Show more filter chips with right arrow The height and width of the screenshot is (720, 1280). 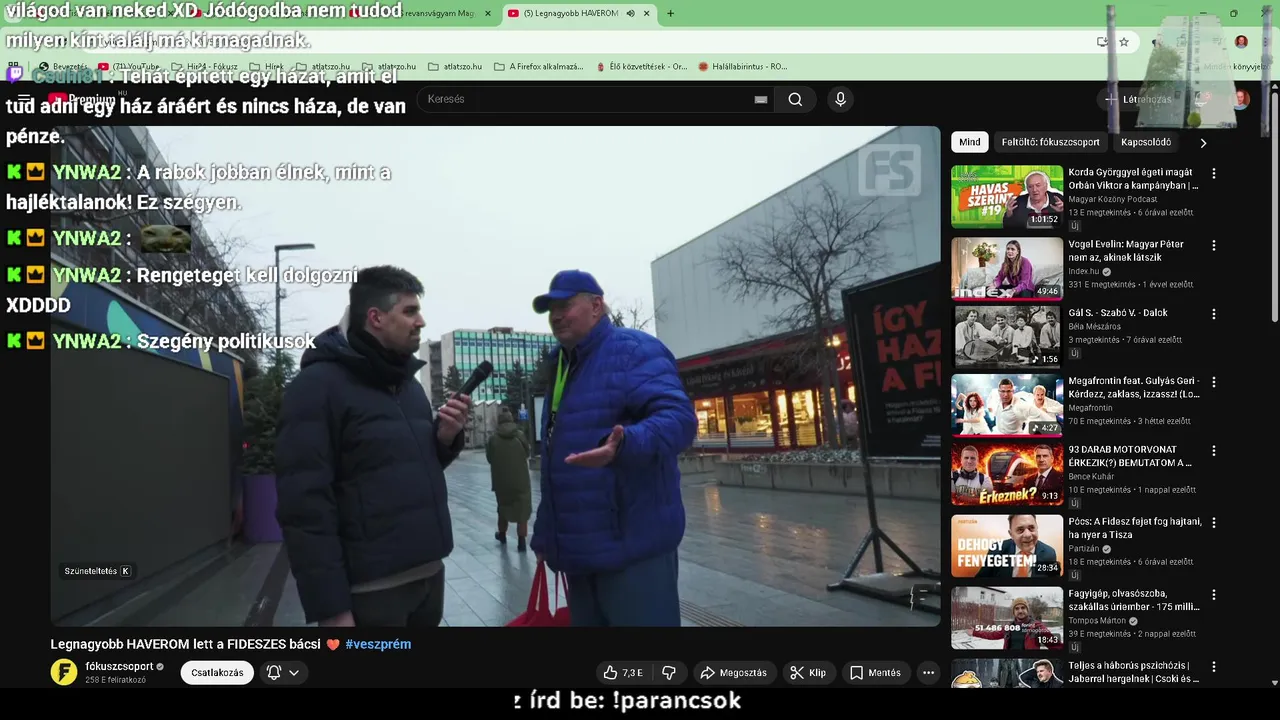click(1203, 142)
